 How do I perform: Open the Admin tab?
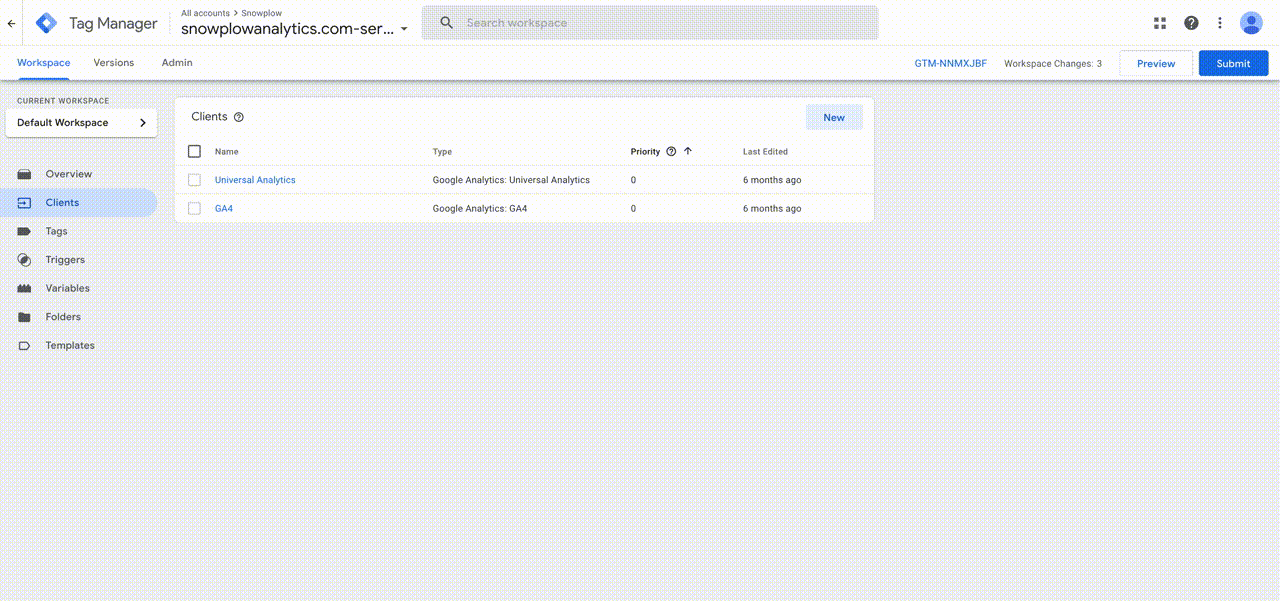(176, 62)
